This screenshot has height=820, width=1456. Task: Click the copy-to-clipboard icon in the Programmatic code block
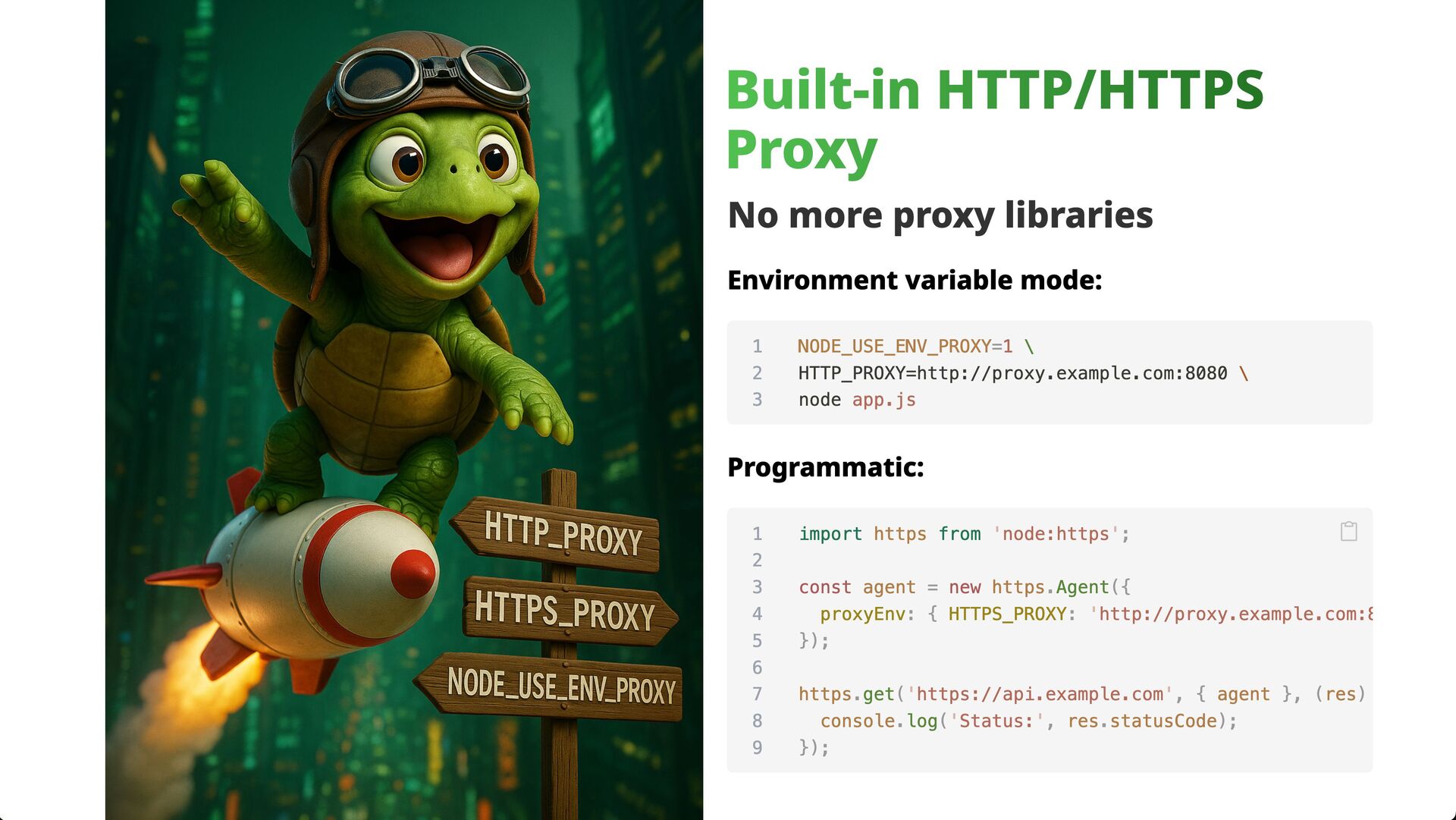1348,531
